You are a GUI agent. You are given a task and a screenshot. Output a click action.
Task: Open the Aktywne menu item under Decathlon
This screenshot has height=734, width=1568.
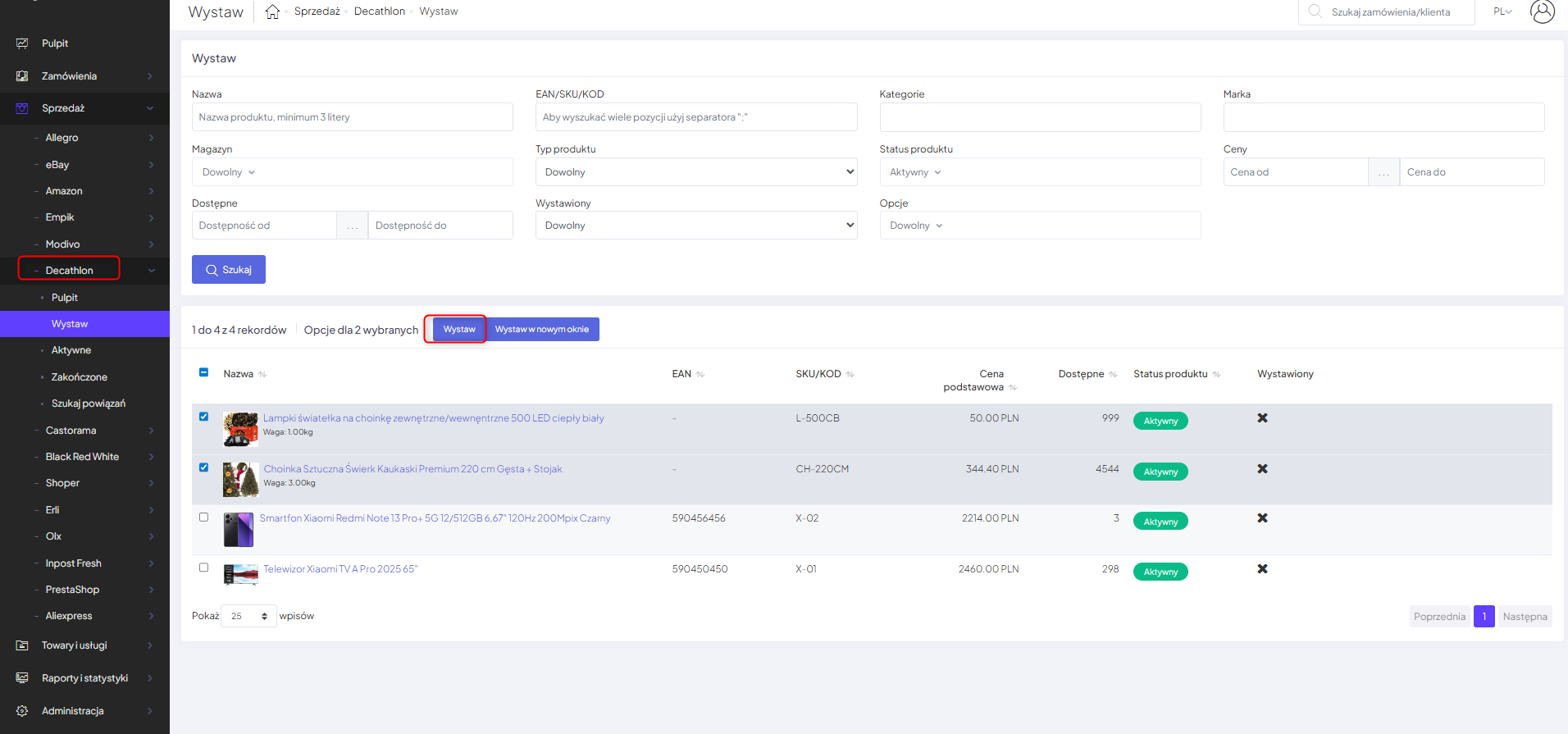click(x=71, y=350)
